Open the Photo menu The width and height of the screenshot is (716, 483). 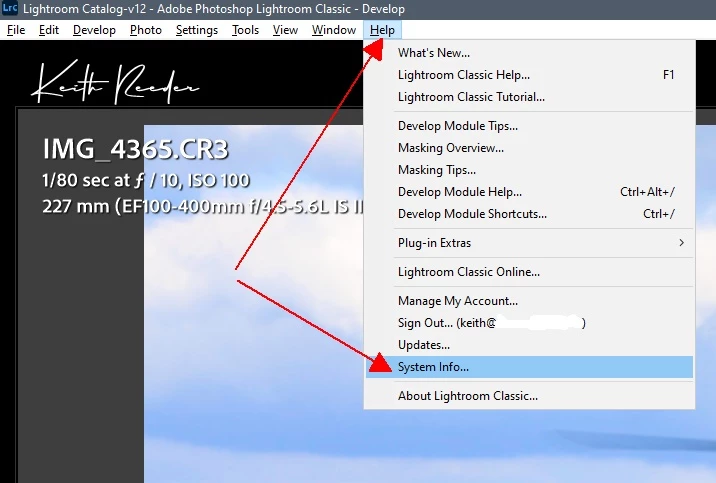146,30
